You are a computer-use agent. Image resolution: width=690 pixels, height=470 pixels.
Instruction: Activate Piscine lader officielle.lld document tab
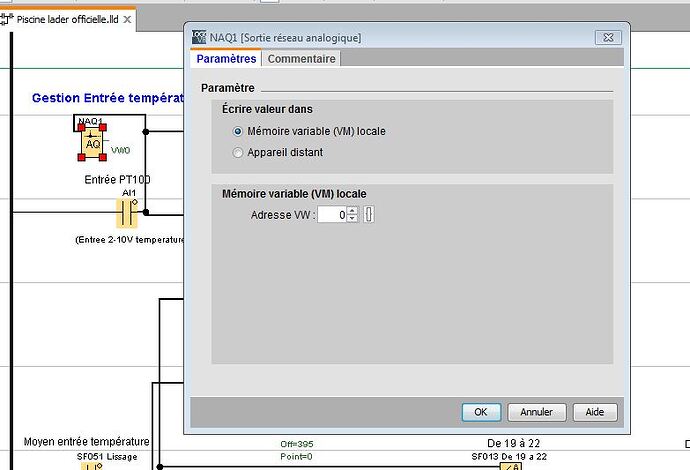pyautogui.click(x=67, y=19)
